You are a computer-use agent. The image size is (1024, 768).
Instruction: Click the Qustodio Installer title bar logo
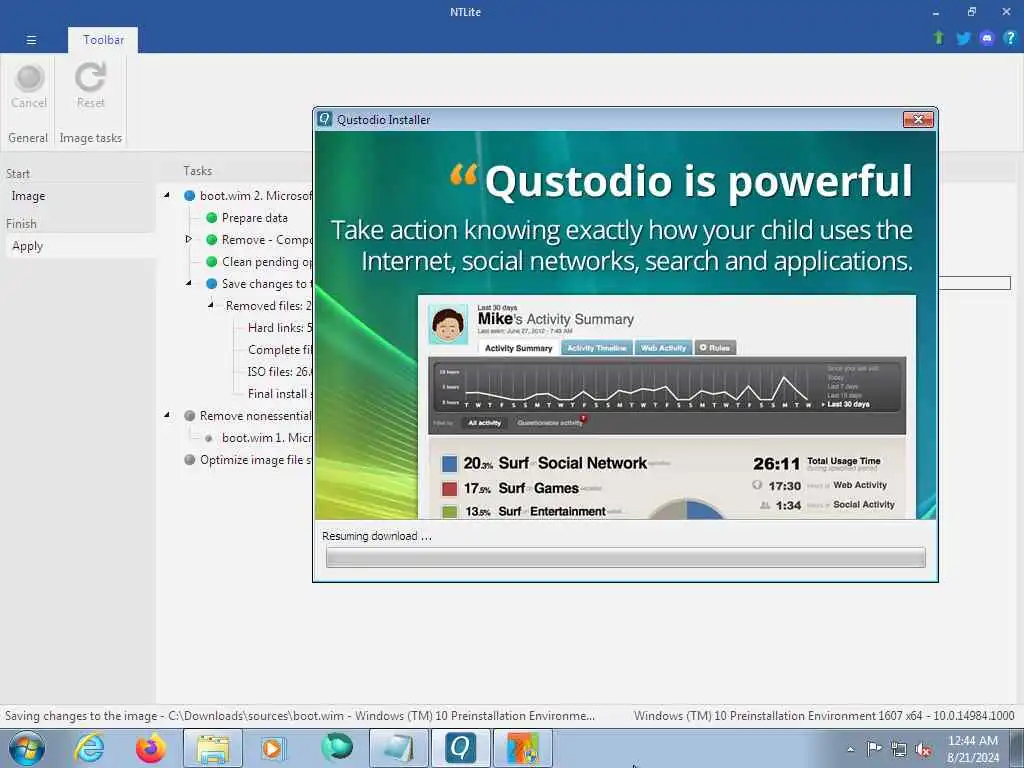click(x=325, y=120)
